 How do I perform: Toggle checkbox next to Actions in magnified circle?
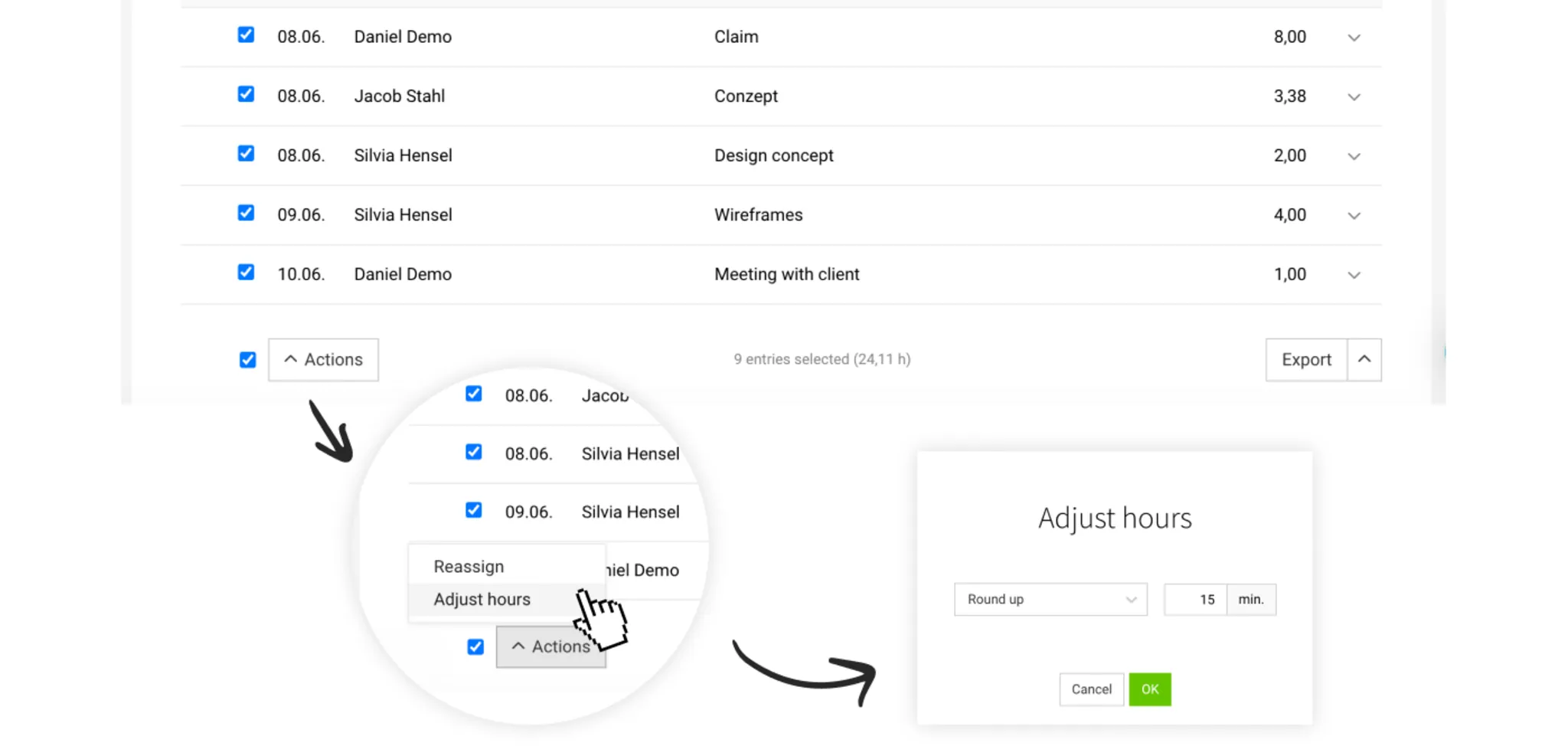pyautogui.click(x=475, y=647)
